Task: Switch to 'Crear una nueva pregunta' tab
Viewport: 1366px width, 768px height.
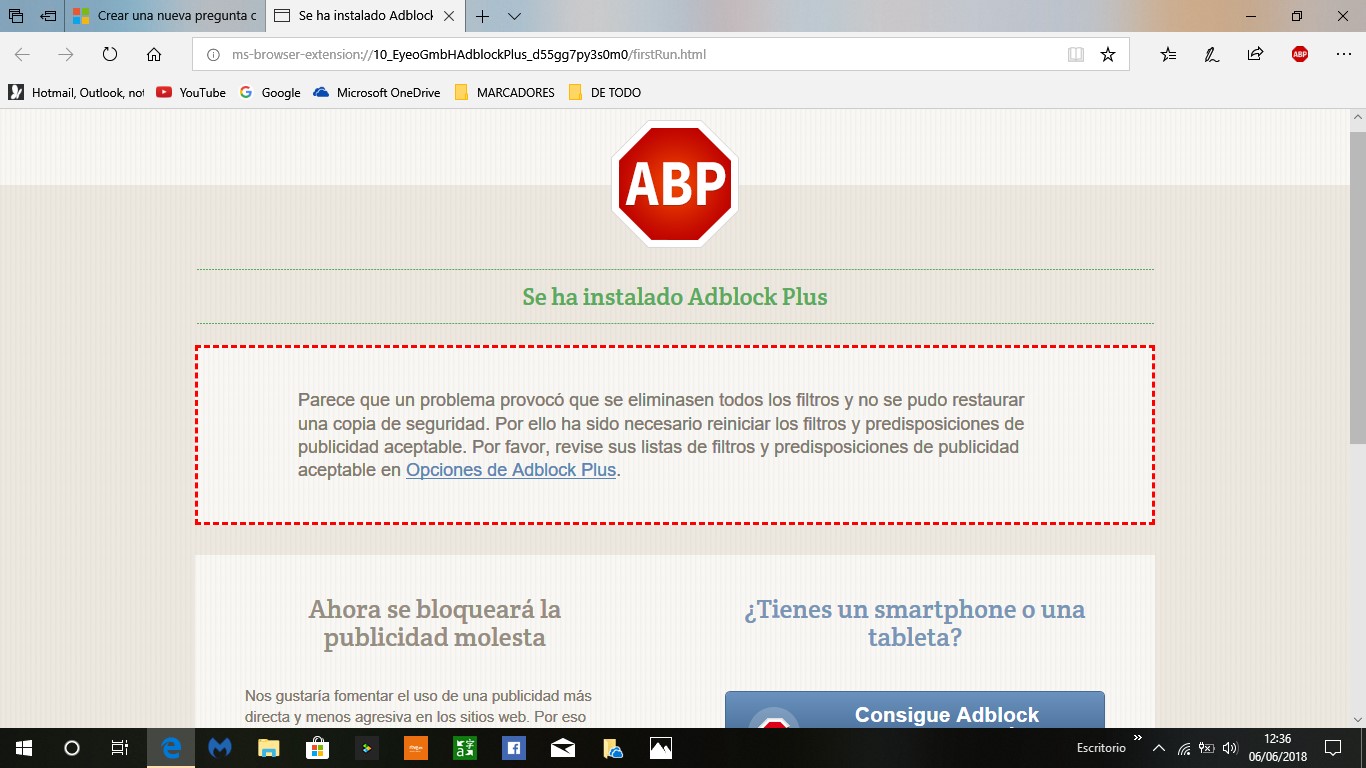Action: [165, 16]
